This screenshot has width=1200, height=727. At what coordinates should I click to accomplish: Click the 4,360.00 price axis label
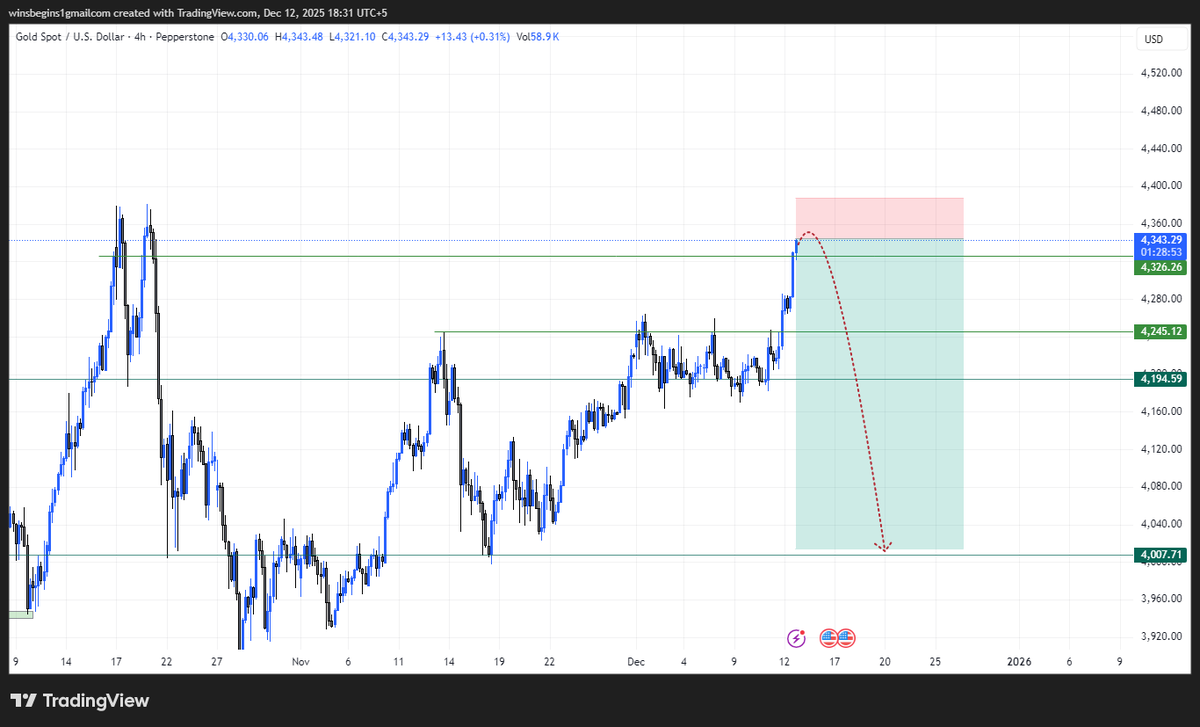click(x=1161, y=223)
